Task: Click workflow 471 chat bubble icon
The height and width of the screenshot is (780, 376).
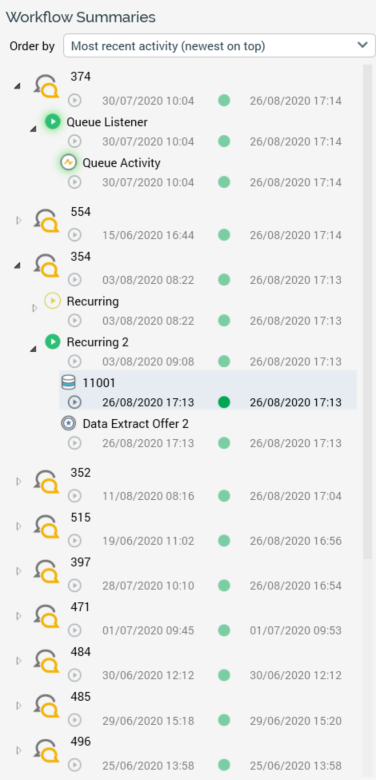Action: click(47, 616)
